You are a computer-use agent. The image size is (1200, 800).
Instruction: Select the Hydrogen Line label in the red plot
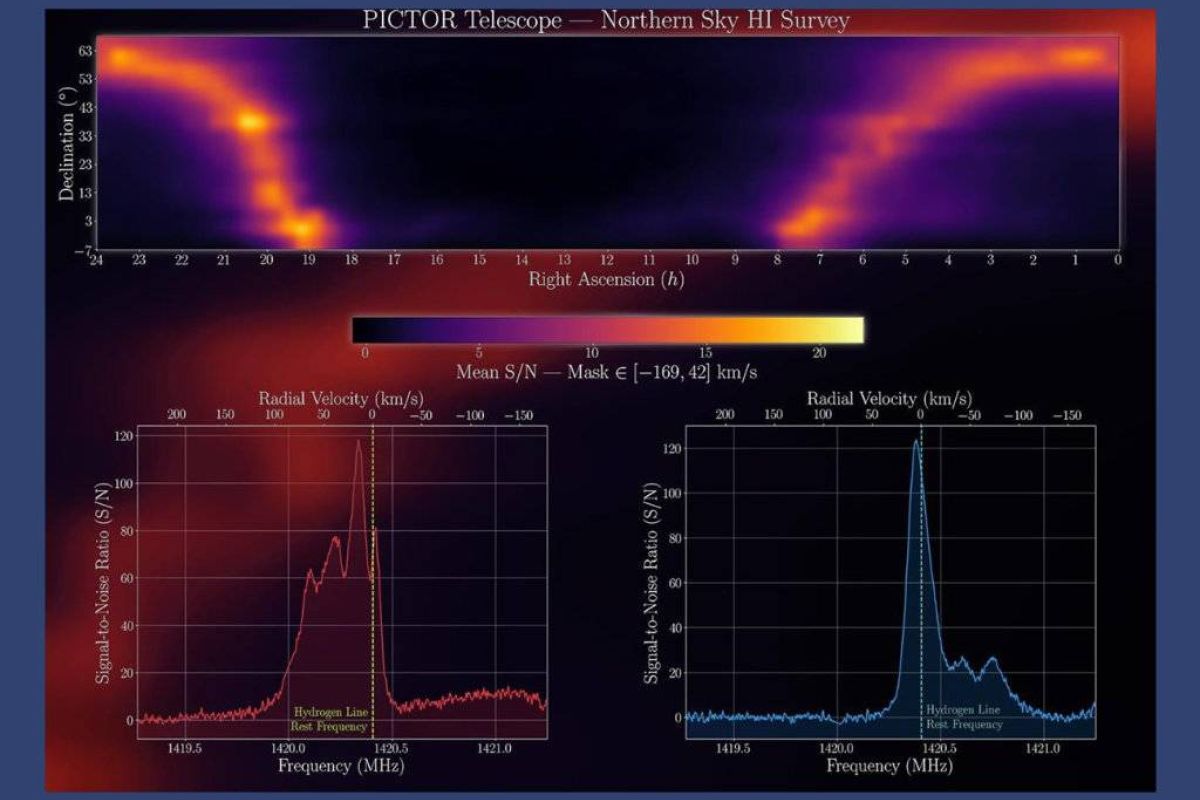coord(330,719)
